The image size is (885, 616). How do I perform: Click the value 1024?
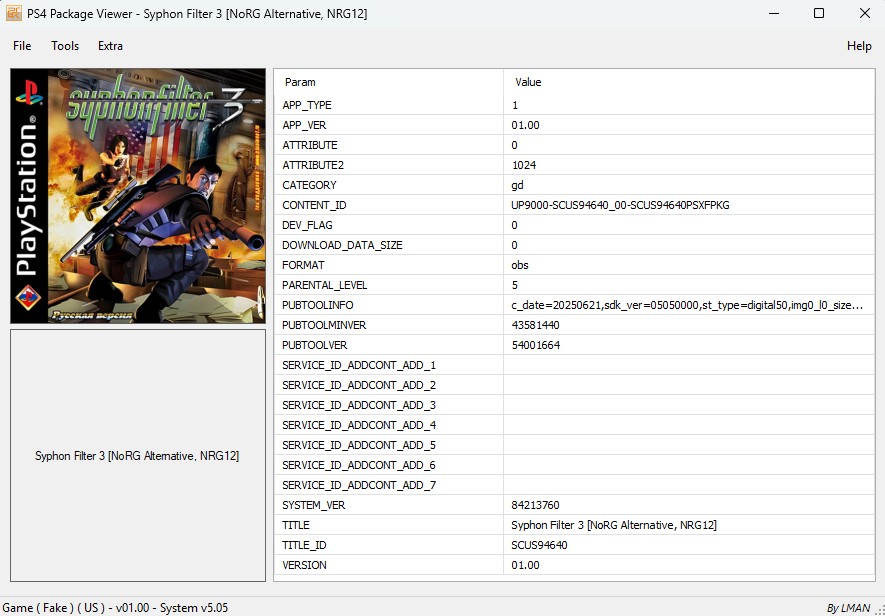(524, 165)
